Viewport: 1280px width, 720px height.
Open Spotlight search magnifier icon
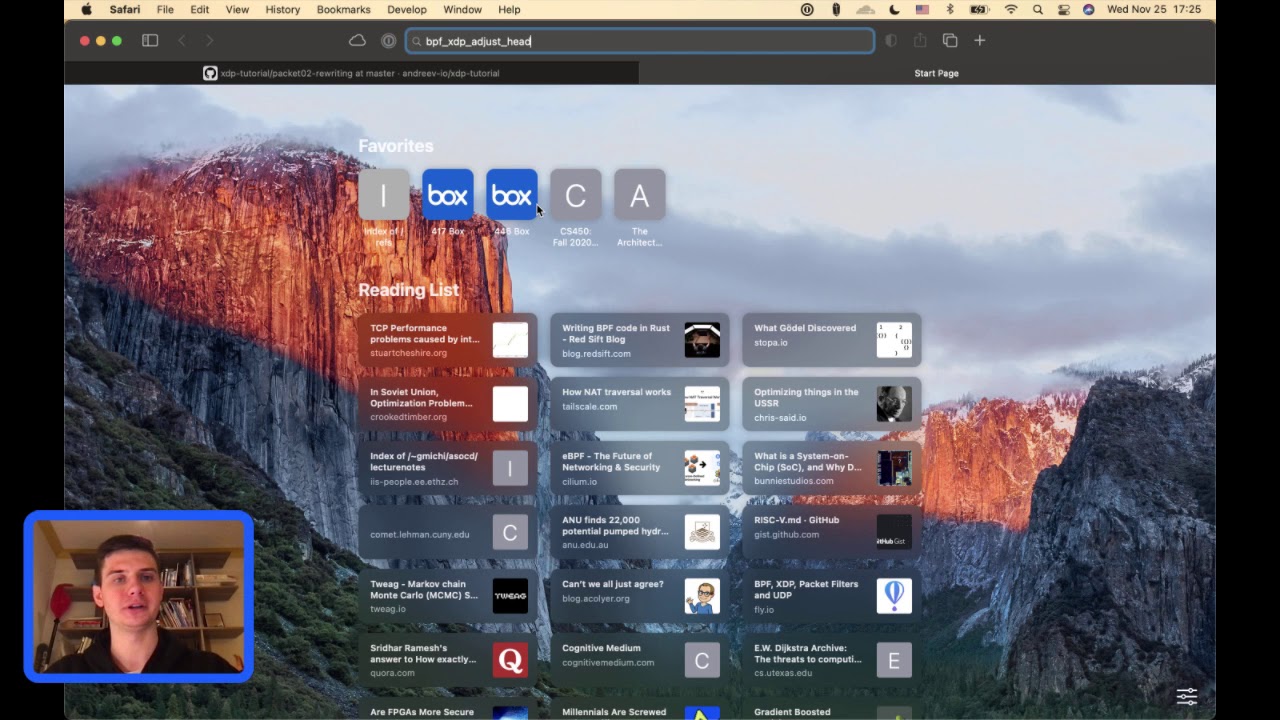[x=1038, y=9]
